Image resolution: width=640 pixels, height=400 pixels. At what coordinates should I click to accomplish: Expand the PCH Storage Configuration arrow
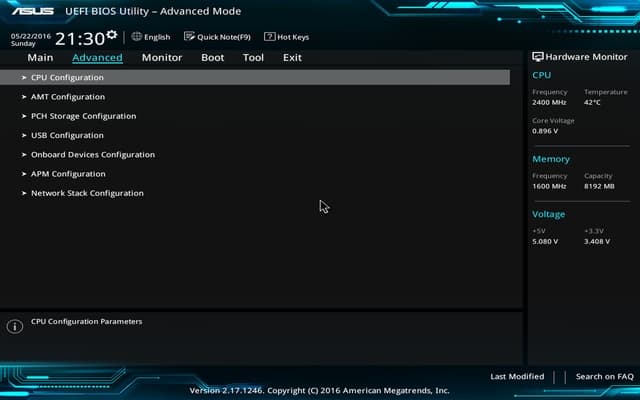24,116
